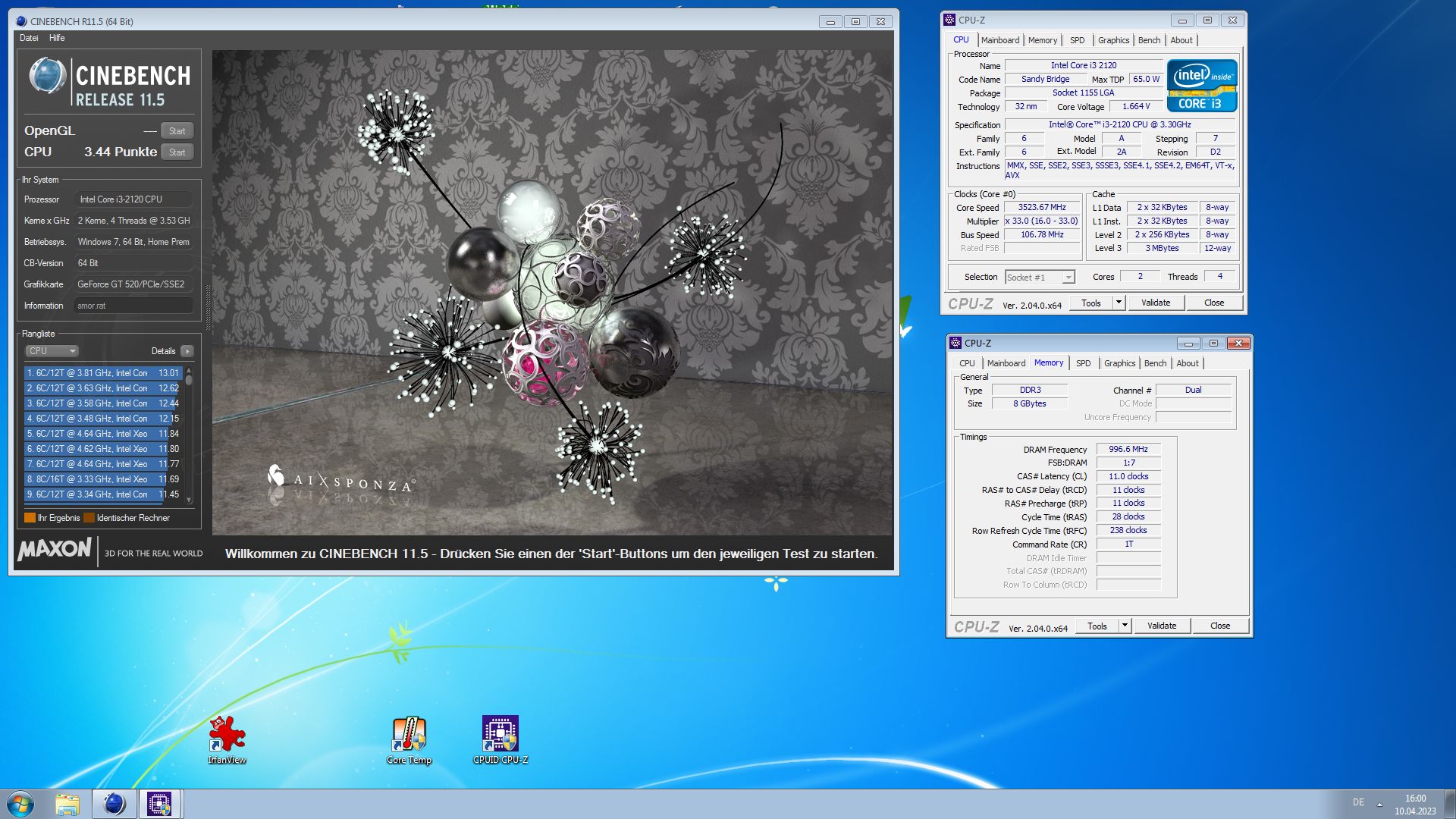Select ranking entry 1 with score 13.01
Image resolution: width=1456 pixels, height=819 pixels.
click(103, 373)
